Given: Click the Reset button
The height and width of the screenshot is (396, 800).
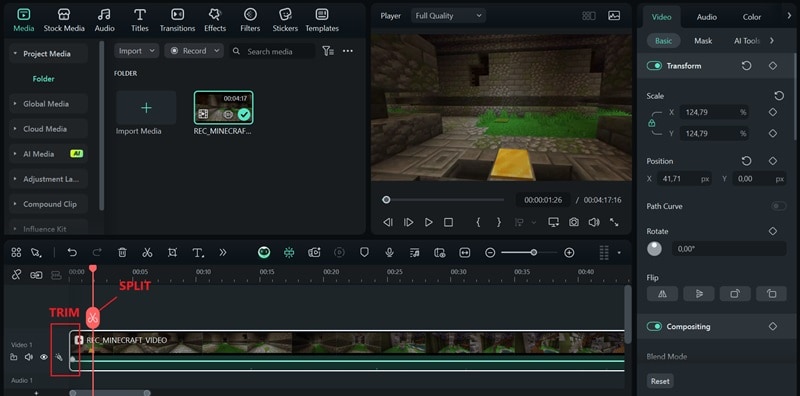Looking at the screenshot, I should (660, 381).
